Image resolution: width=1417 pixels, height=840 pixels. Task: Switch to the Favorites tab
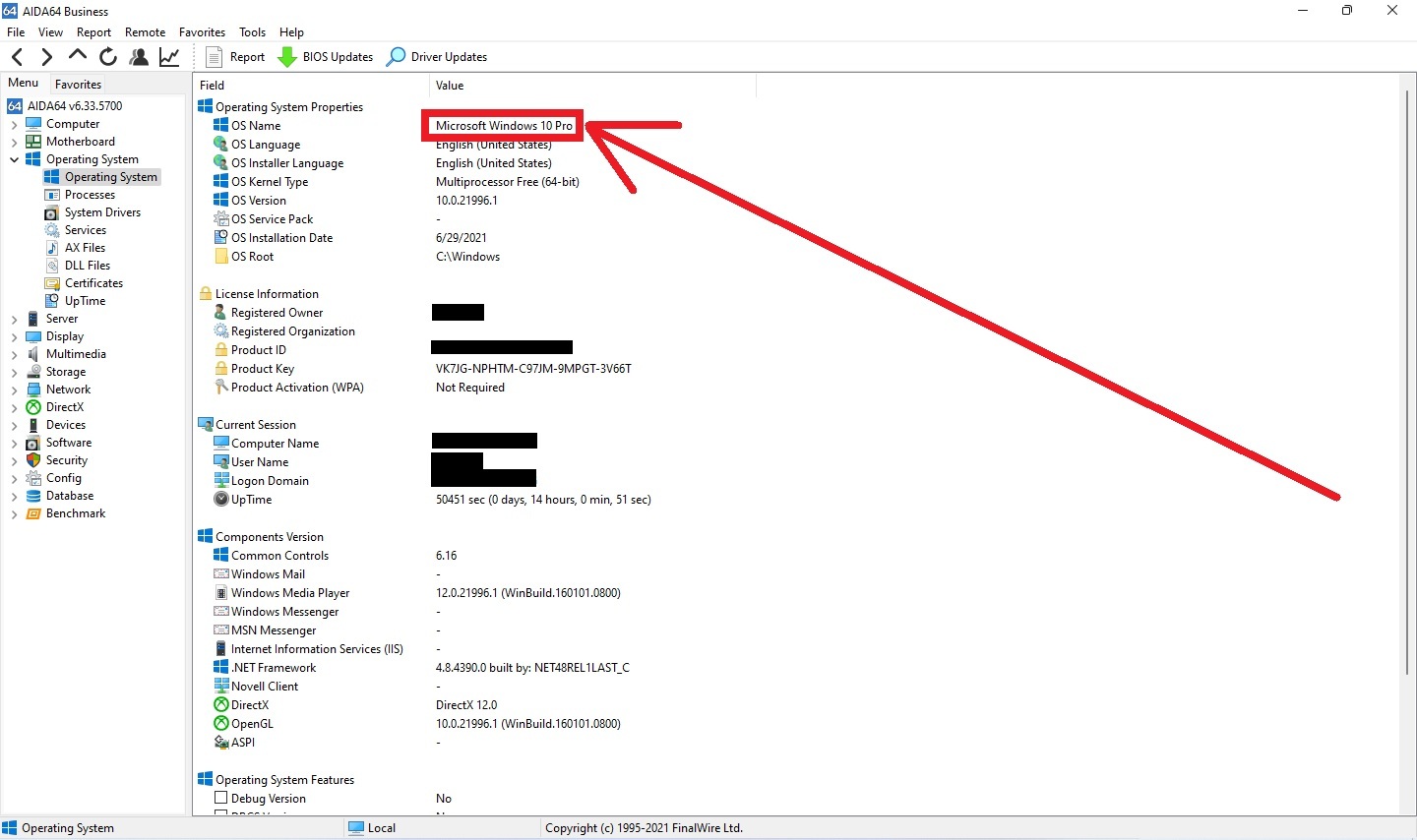pos(78,85)
